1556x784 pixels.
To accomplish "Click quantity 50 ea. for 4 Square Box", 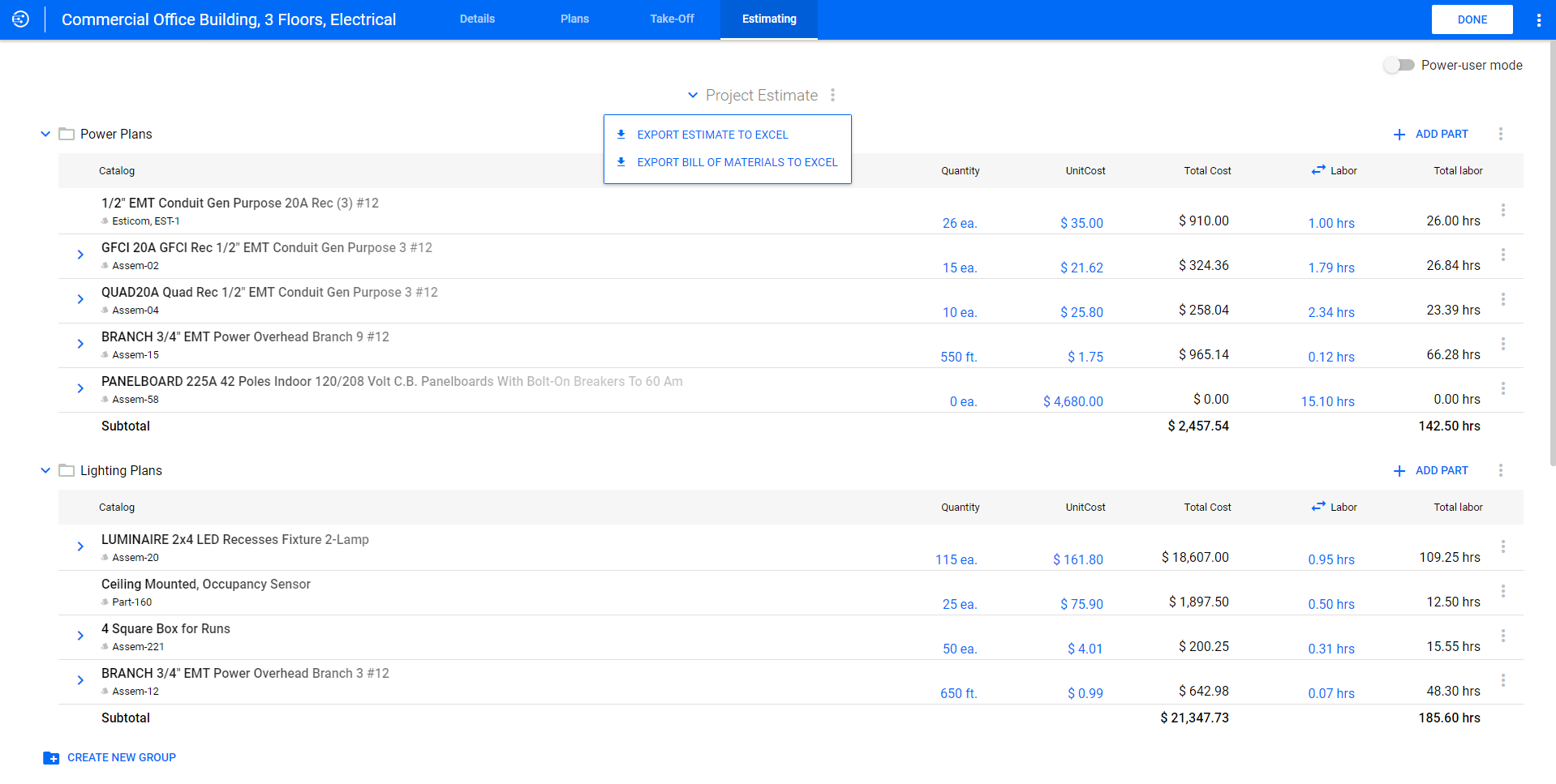I will click(x=960, y=649).
